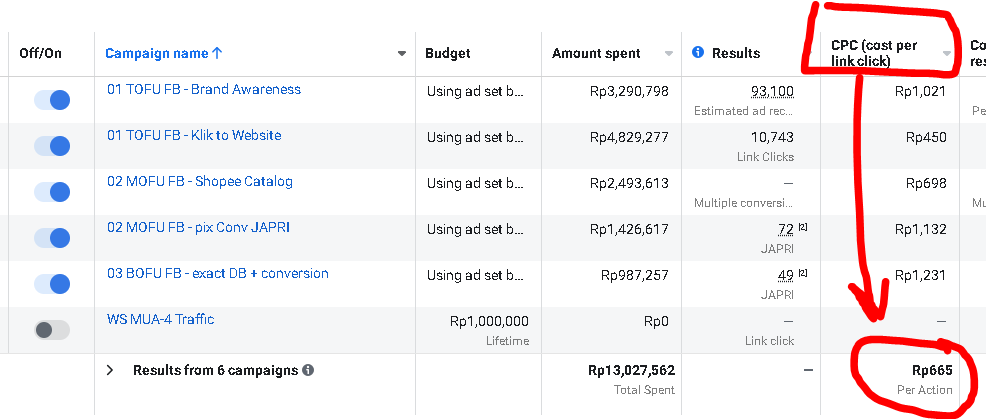
Task: Expand Results from 6 campaigns row
Action: pyautogui.click(x=110, y=370)
